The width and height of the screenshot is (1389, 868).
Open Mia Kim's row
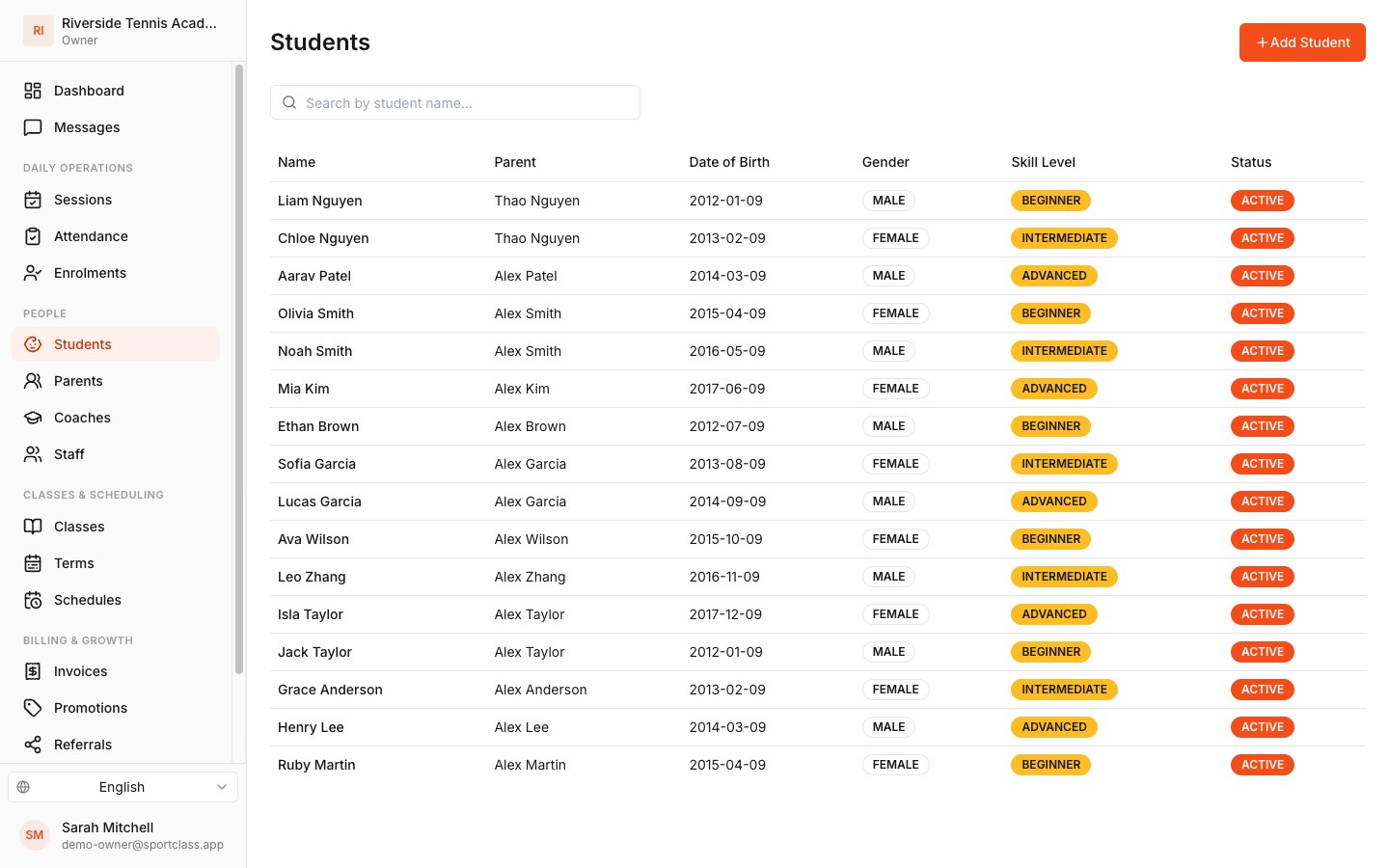pos(818,389)
